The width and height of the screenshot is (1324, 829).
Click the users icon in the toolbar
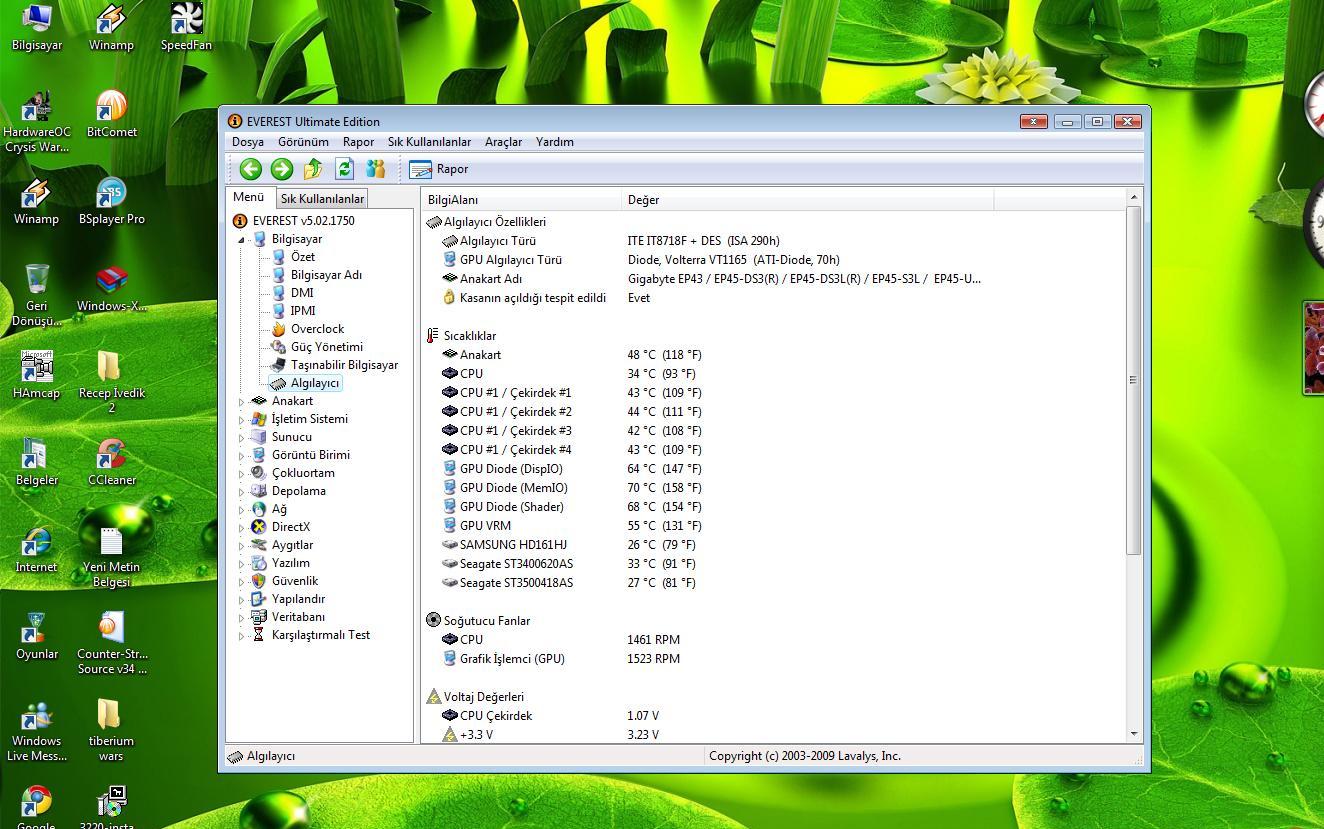coord(376,169)
